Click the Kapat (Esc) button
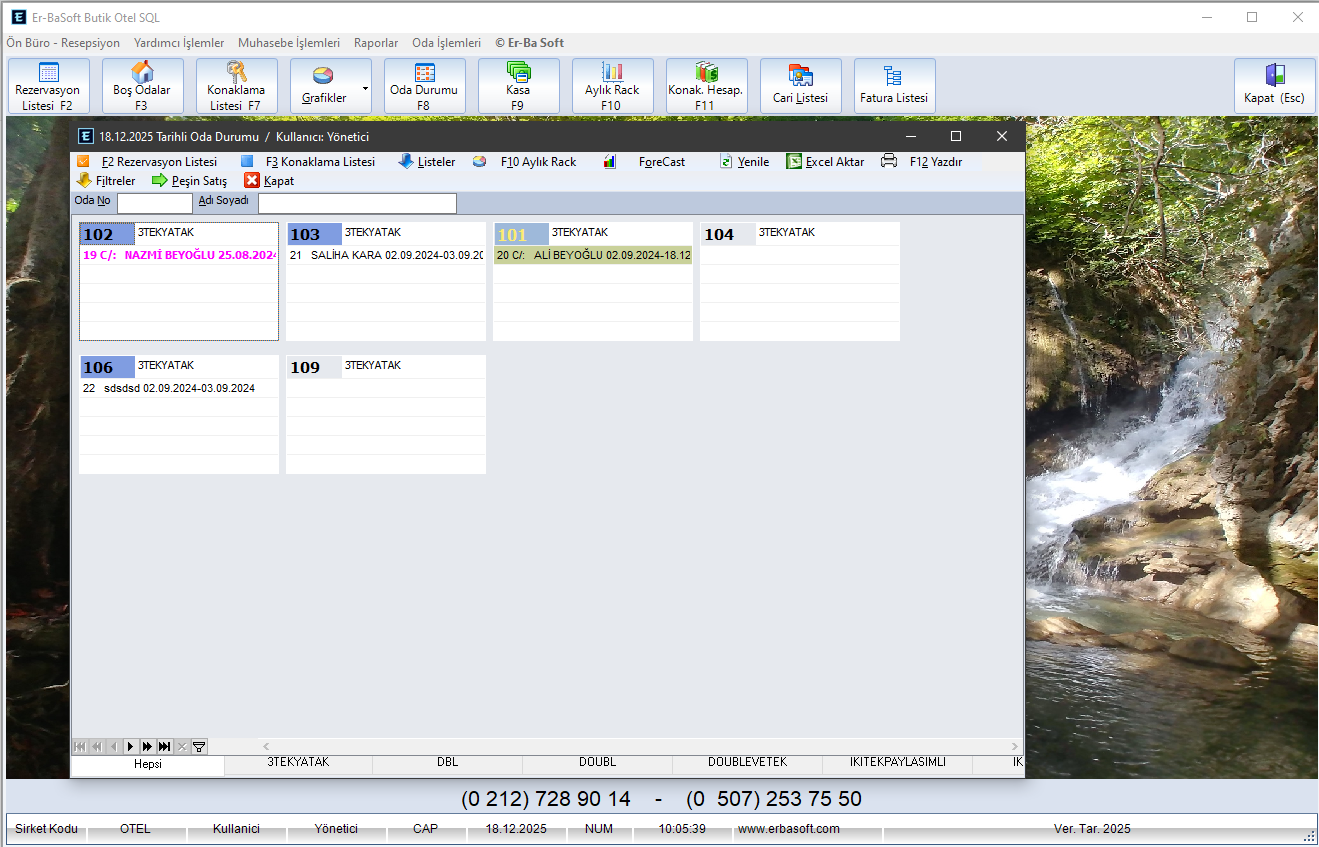1319x847 pixels. 1274,85
